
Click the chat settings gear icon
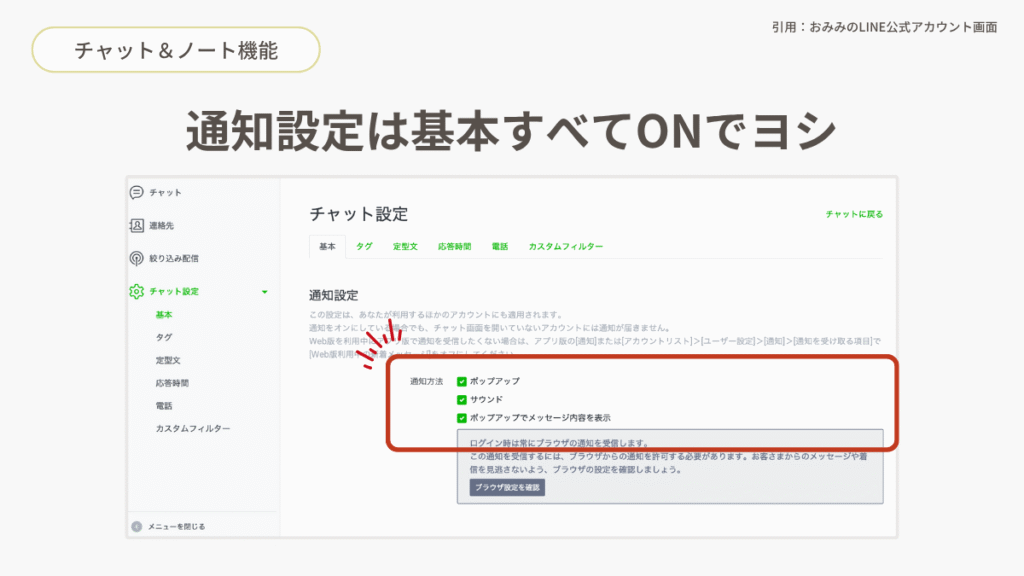[137, 291]
